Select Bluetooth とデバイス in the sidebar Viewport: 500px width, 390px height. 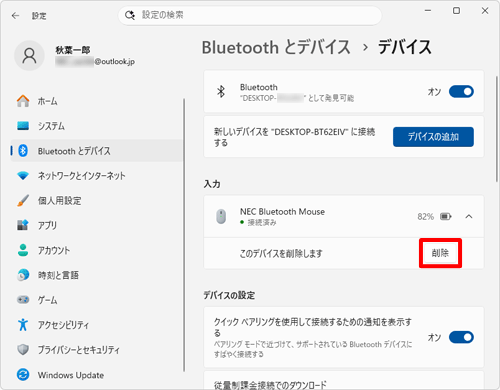pos(97,151)
